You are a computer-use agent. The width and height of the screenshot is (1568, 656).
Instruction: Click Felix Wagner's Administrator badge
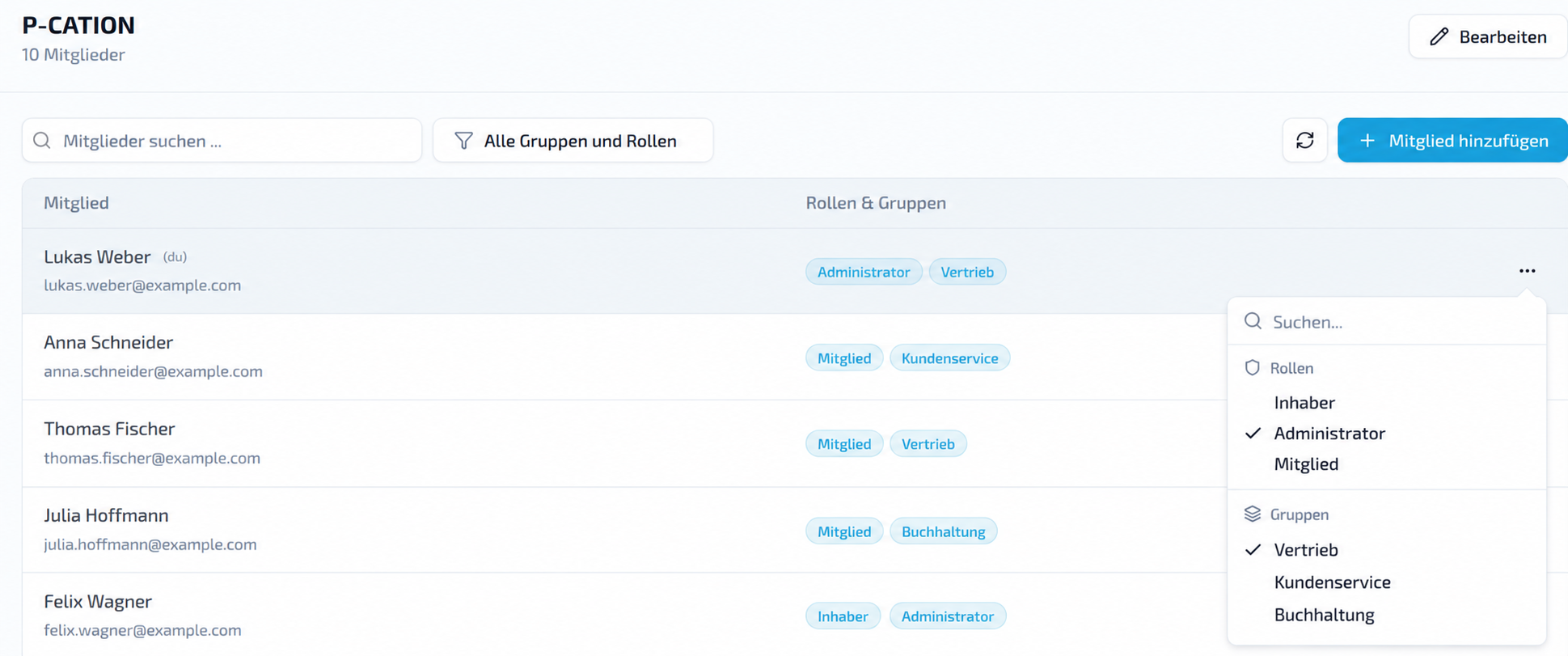pyautogui.click(x=948, y=616)
